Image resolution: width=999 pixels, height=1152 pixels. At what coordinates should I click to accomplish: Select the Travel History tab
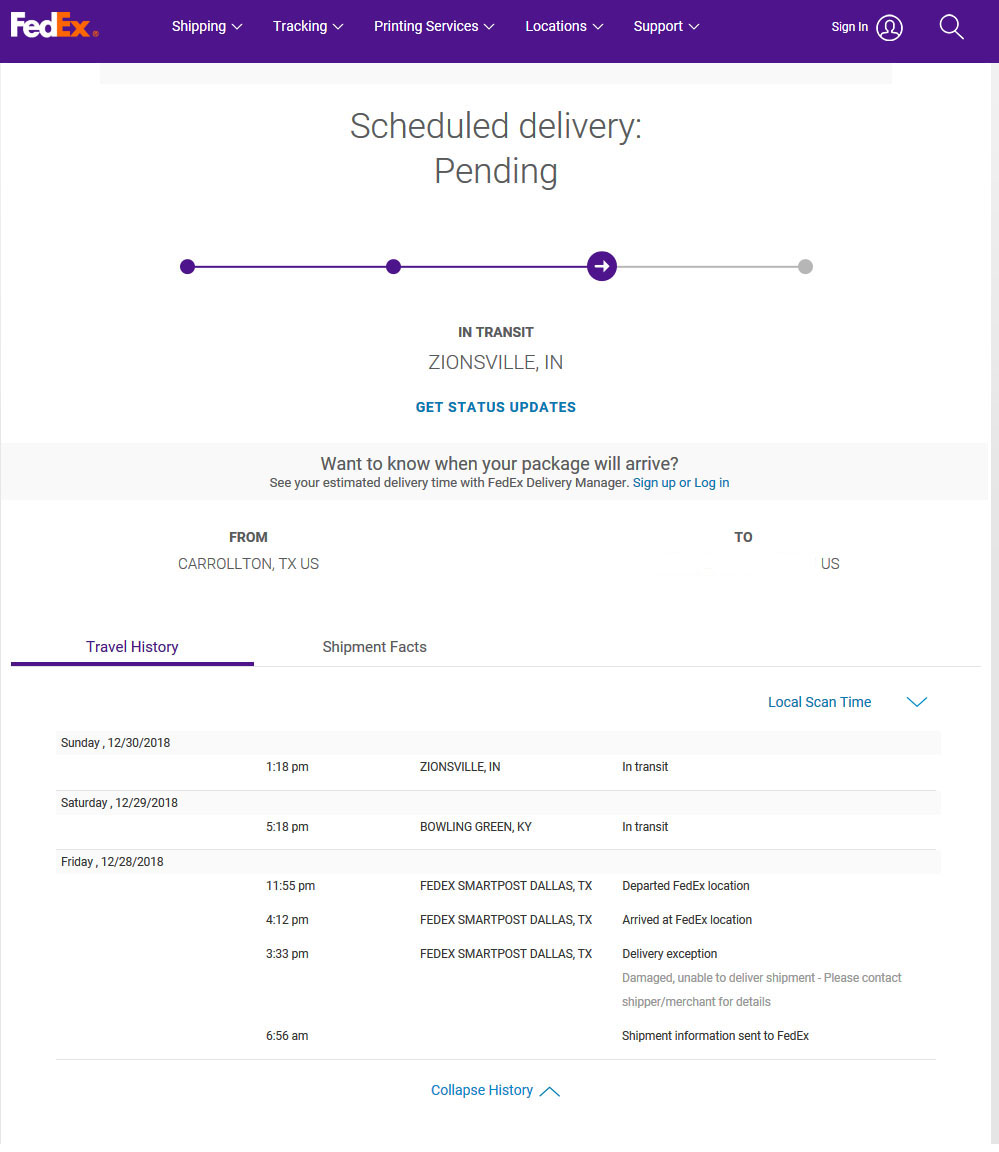coord(132,647)
